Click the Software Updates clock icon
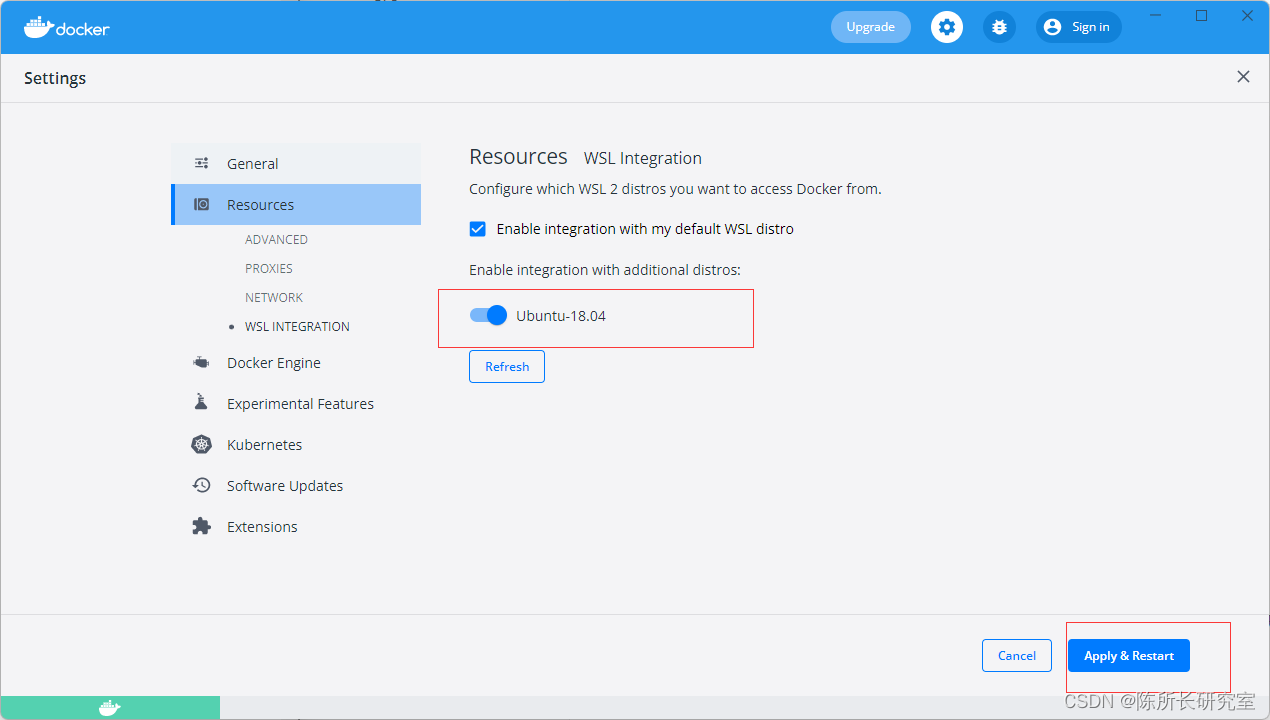The width and height of the screenshot is (1270, 720). tap(202, 485)
